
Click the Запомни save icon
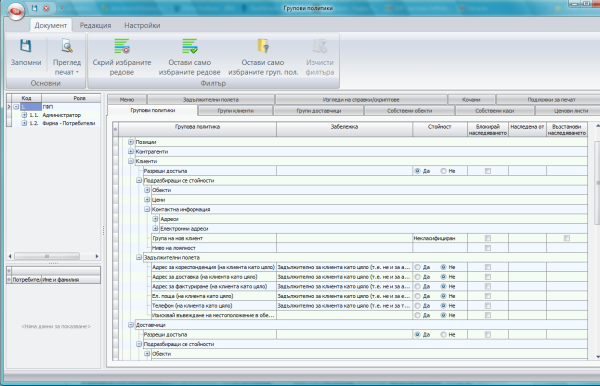tap(26, 46)
